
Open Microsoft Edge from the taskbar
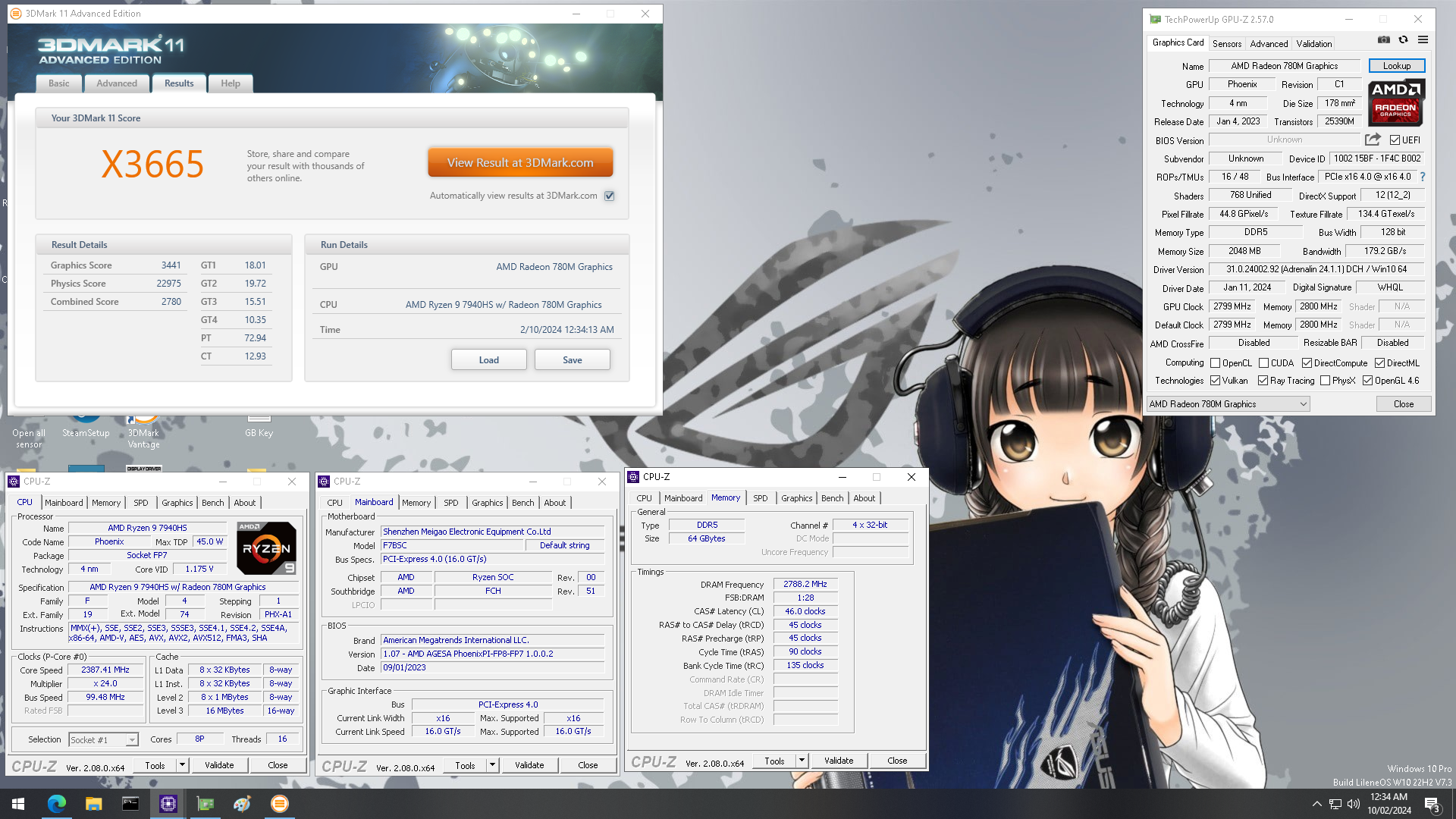57,804
